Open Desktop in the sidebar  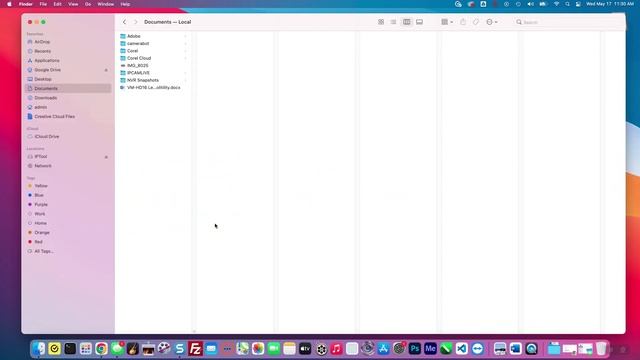coord(43,79)
